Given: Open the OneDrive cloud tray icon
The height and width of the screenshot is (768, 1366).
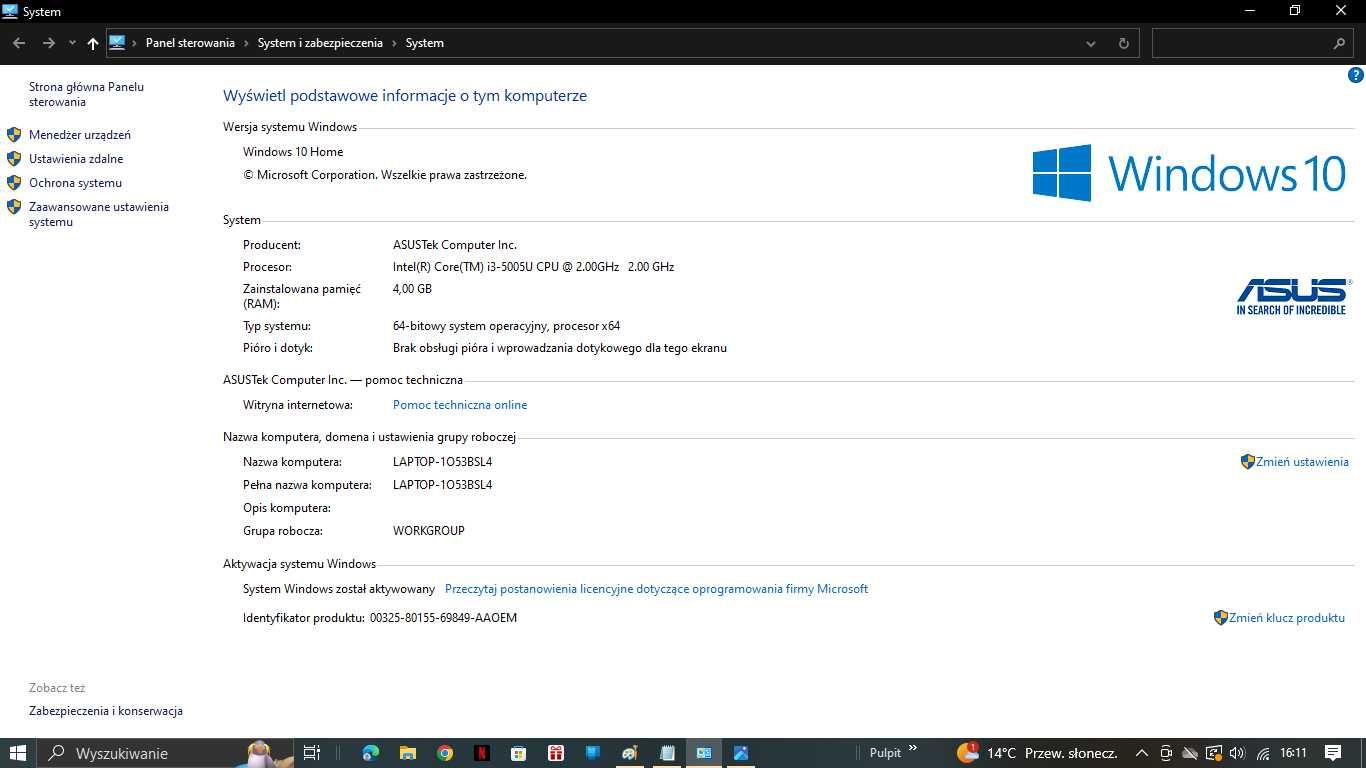Looking at the screenshot, I should tap(1190, 753).
